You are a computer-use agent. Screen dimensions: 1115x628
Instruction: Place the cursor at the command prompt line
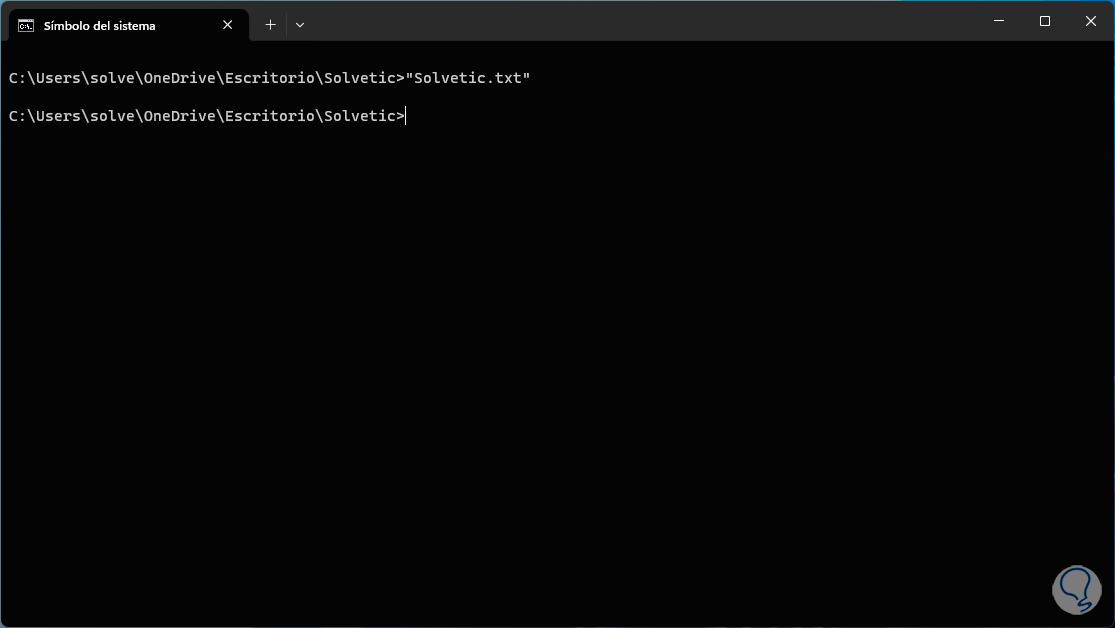pyautogui.click(x=404, y=115)
